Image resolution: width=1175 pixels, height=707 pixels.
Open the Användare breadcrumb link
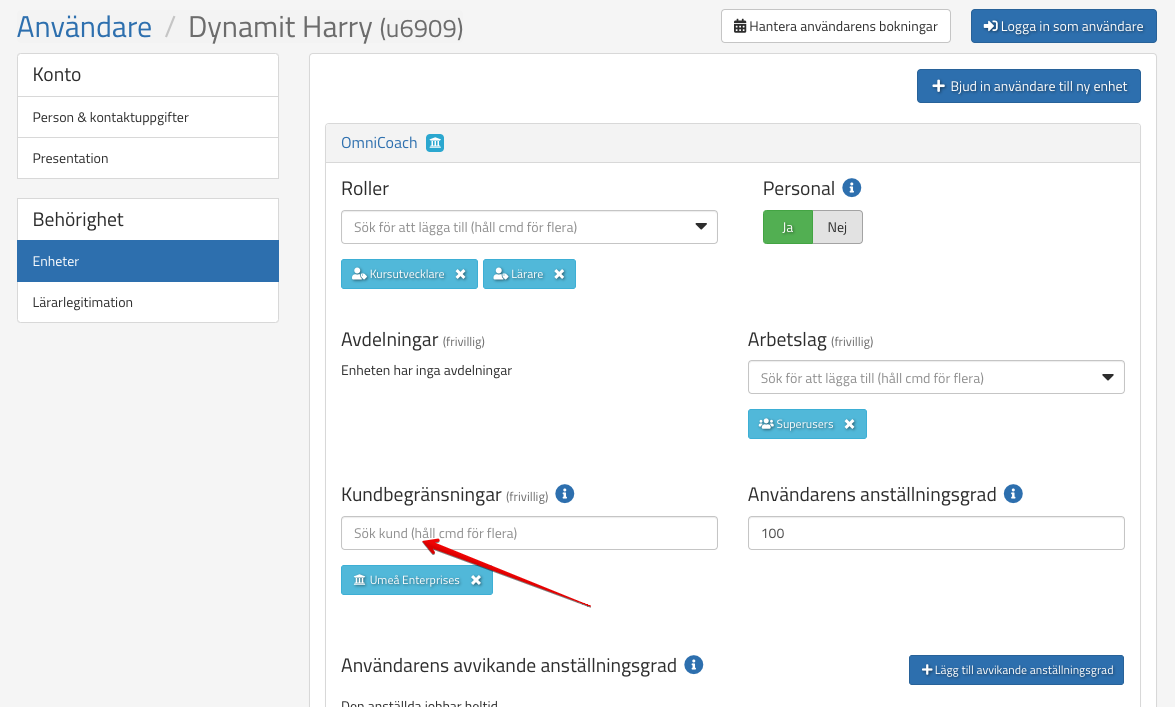[x=85, y=27]
